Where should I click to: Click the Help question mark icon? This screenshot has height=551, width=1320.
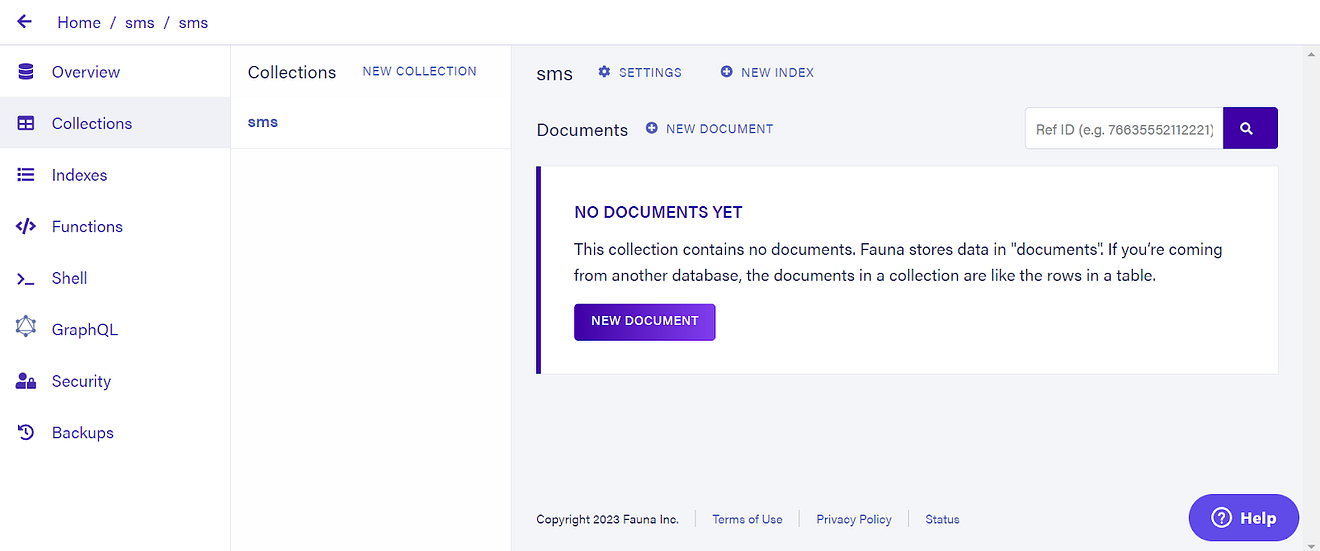pos(1221,518)
